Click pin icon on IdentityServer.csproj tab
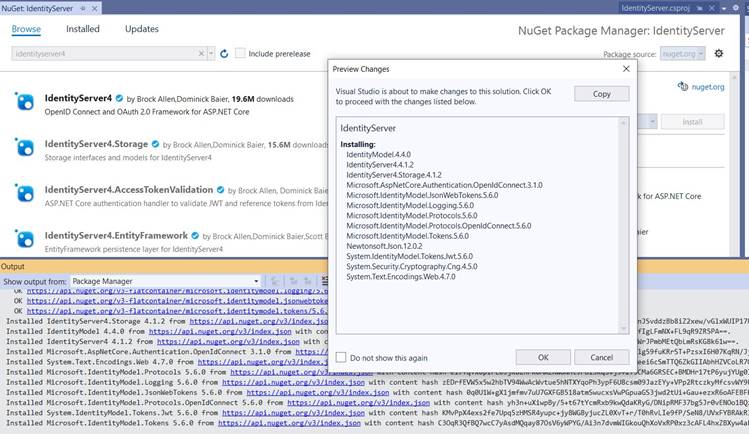 tap(700, 8)
